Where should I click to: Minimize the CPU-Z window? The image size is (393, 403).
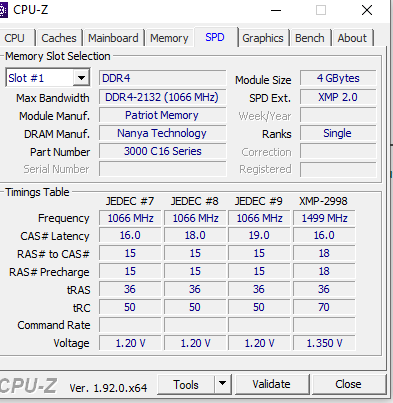[x=276, y=10]
